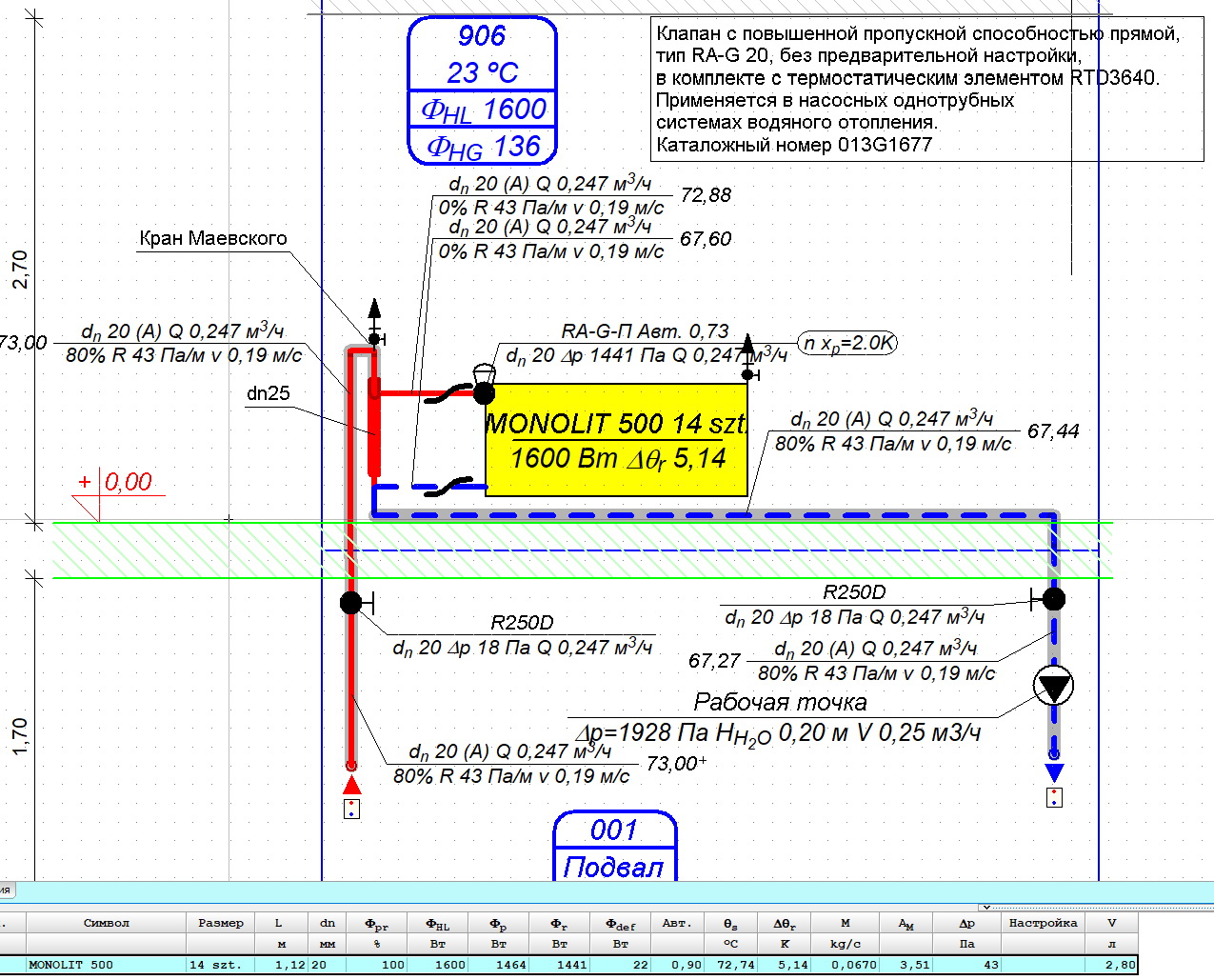This screenshot has width=1214, height=980.
Task: Select the RA-G-П Авт. 0,73 valve label
Action: pyautogui.click(x=645, y=331)
